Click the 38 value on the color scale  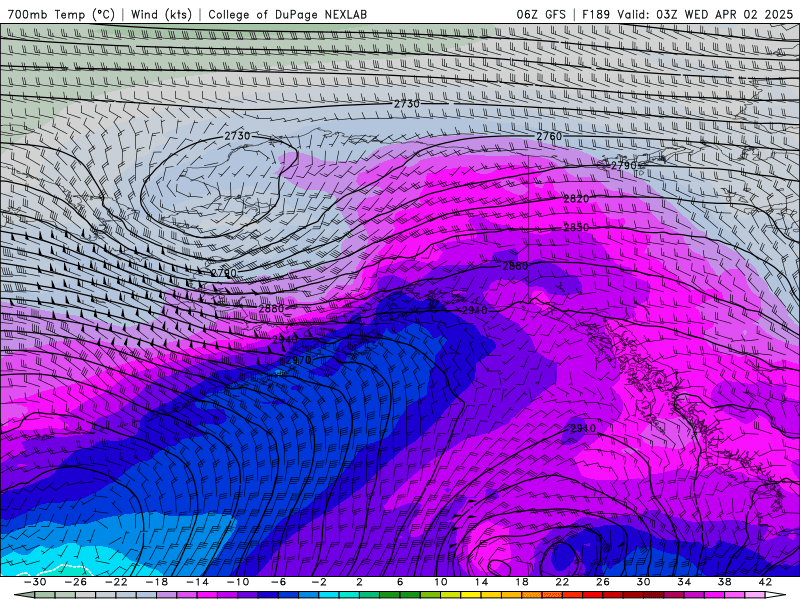(724, 582)
